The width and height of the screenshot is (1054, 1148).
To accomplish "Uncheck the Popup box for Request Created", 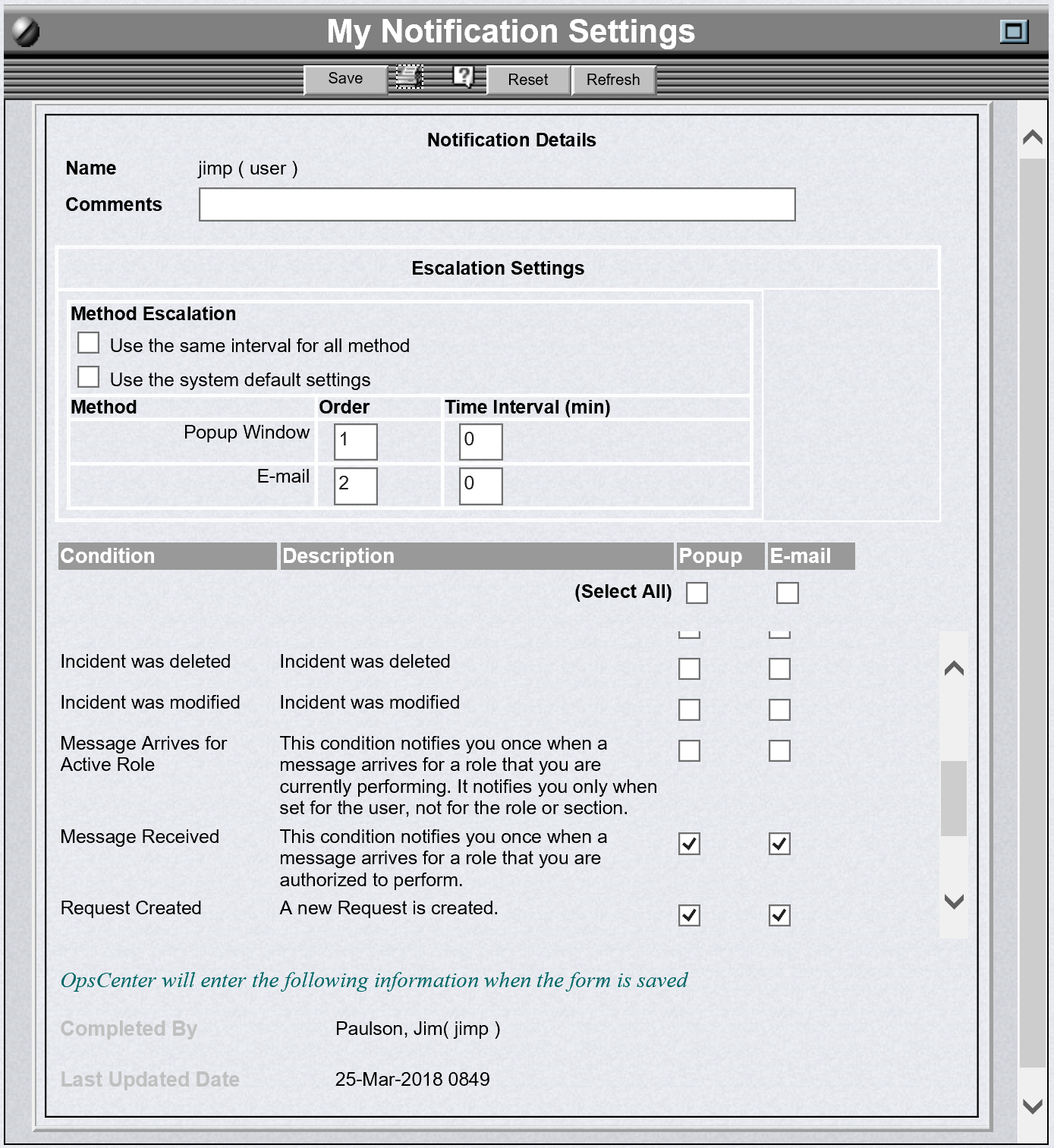I will point(689,915).
